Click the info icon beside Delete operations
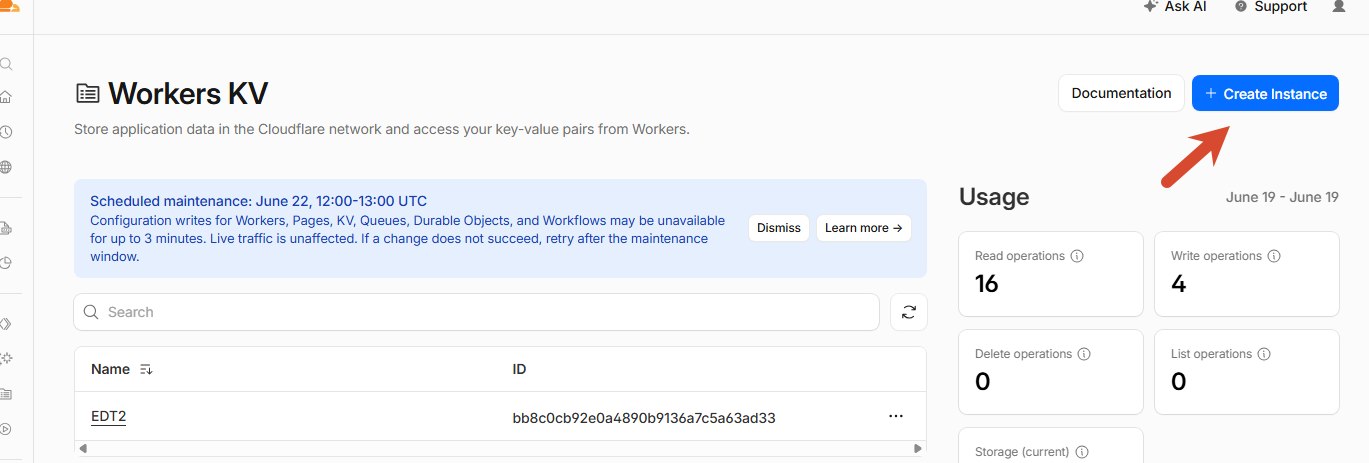 click(1084, 354)
